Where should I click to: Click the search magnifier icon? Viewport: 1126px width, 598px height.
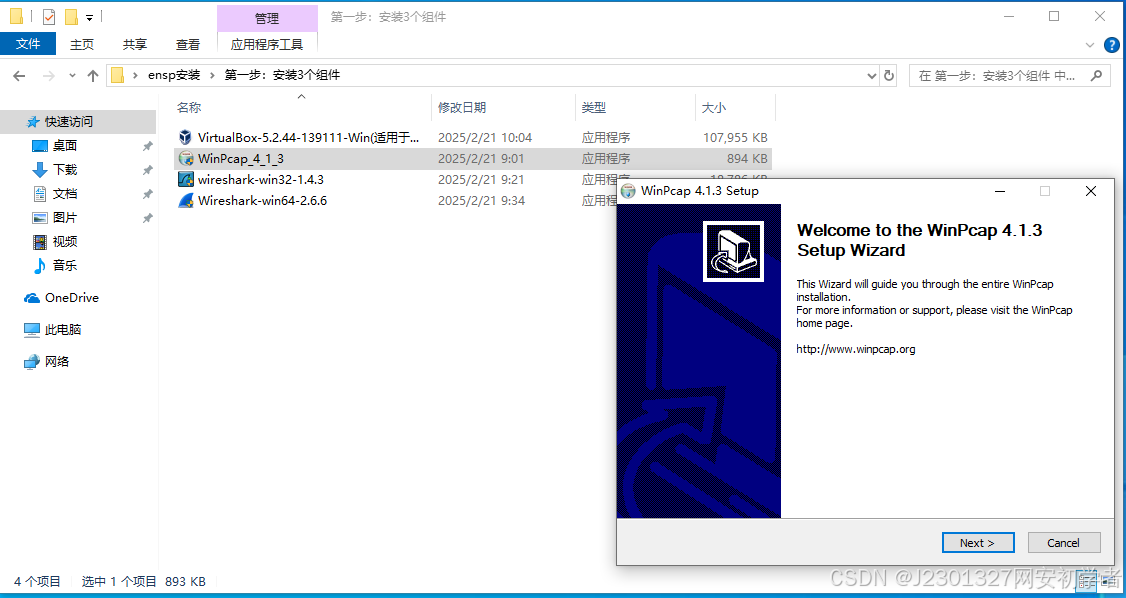[1097, 75]
